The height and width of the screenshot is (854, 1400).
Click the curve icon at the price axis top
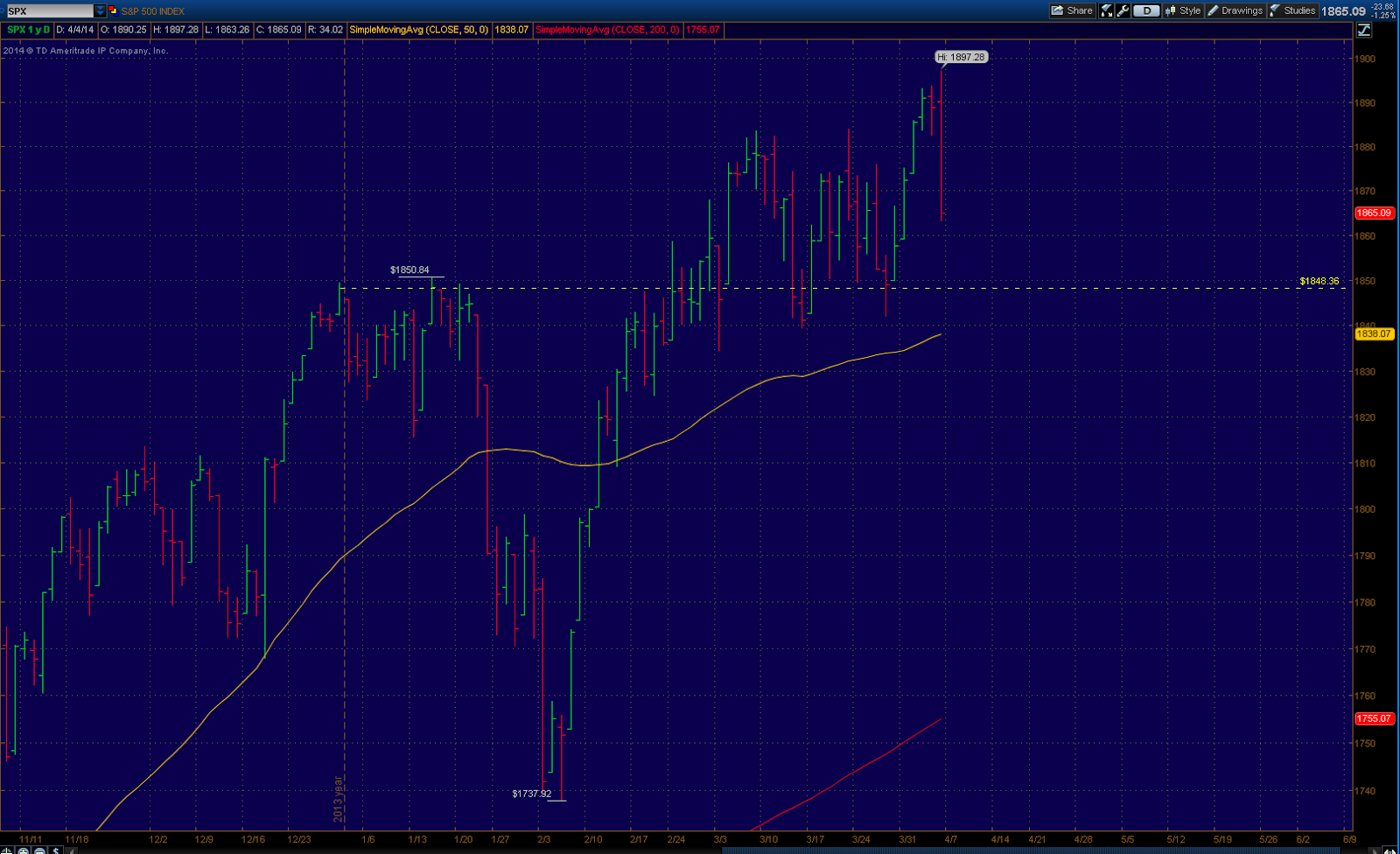[1363, 30]
